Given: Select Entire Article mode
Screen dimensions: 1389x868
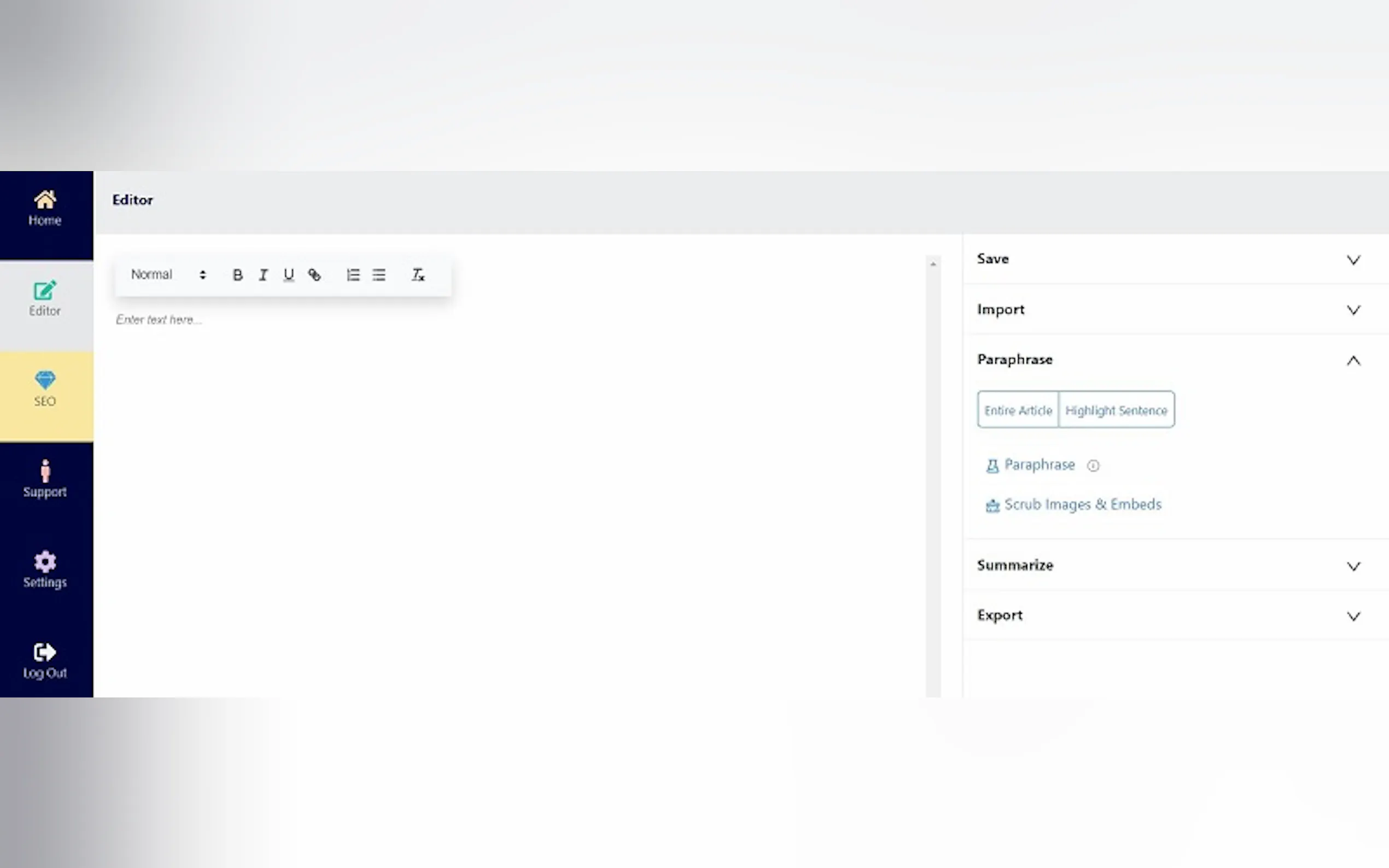Looking at the screenshot, I should pos(1018,410).
